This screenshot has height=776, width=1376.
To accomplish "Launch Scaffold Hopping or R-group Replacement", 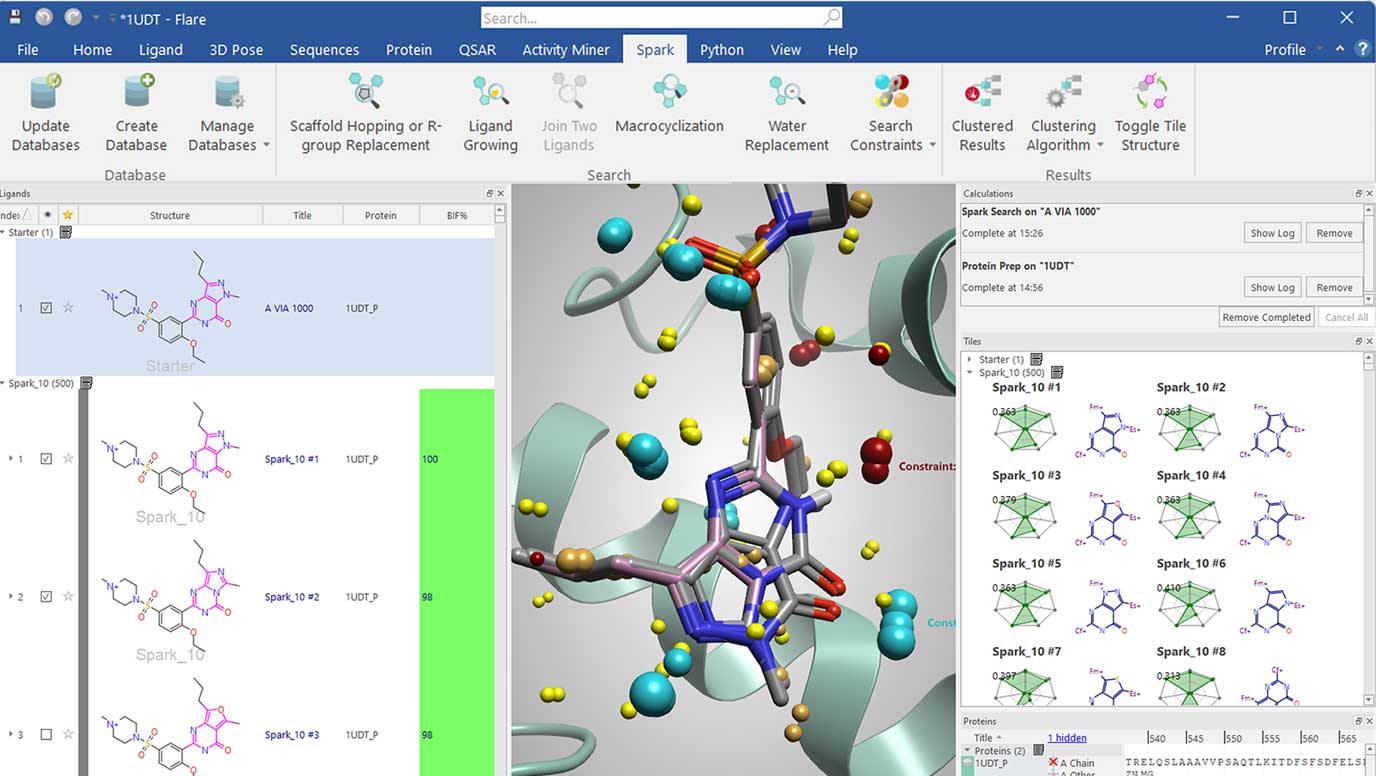I will coord(366,112).
